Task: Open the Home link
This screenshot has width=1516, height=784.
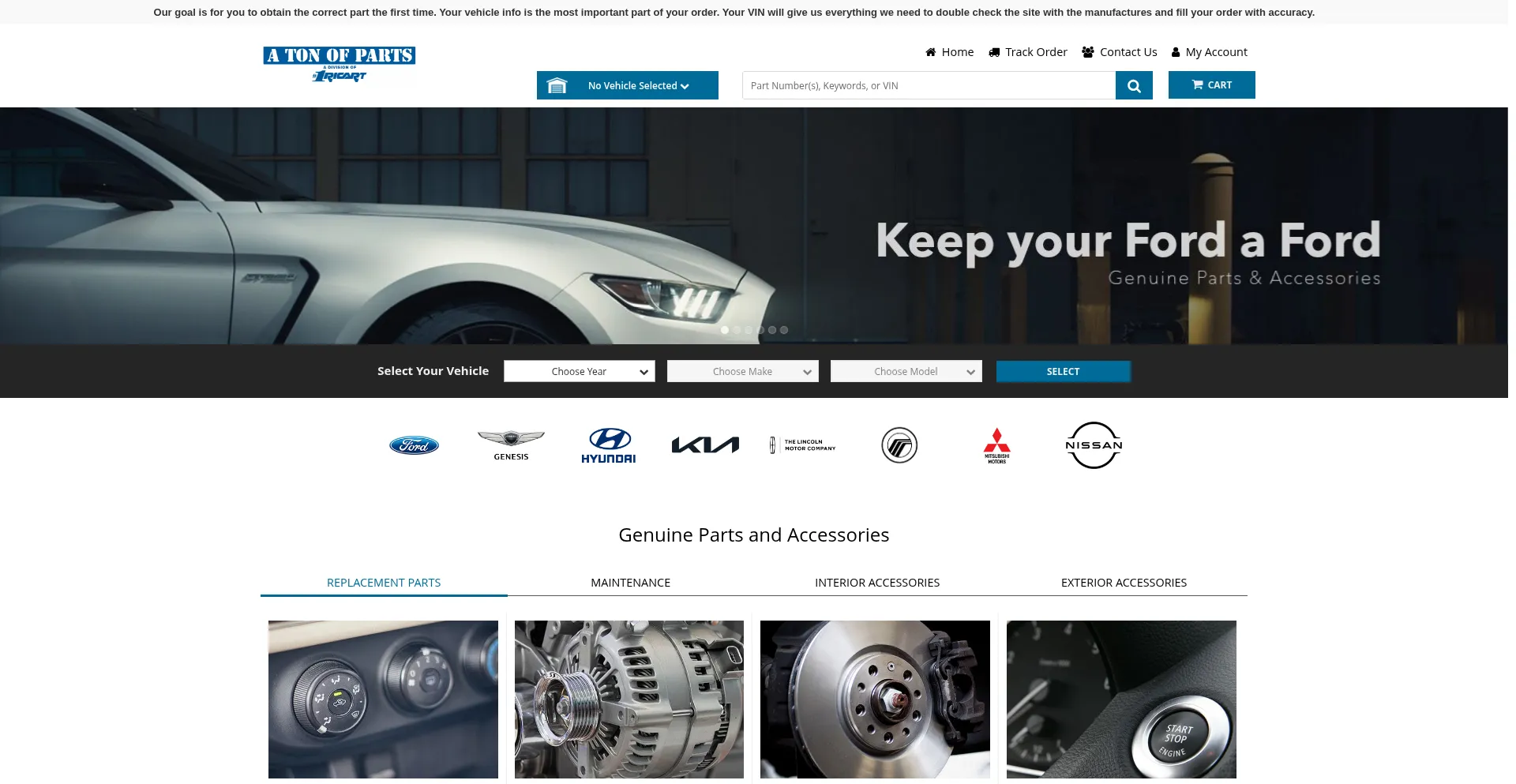Action: pos(950,52)
